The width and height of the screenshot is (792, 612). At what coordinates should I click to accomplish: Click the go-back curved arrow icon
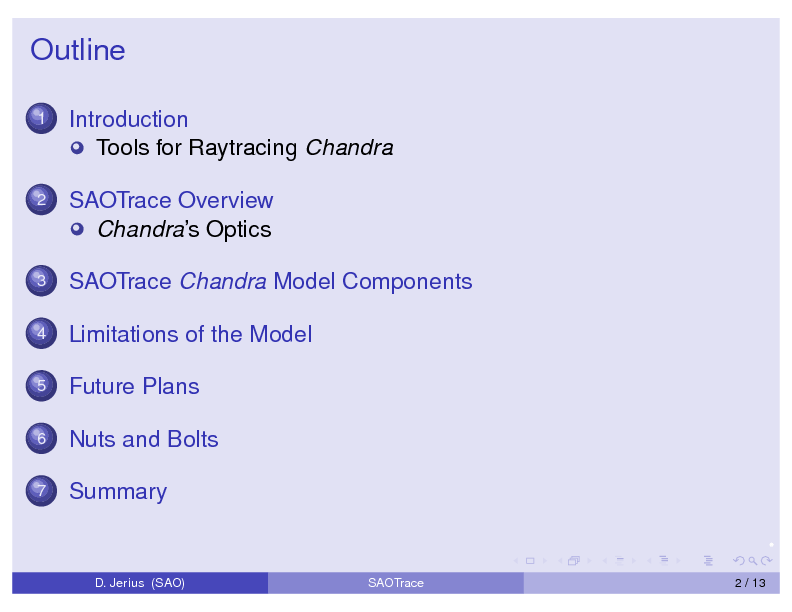[739, 561]
